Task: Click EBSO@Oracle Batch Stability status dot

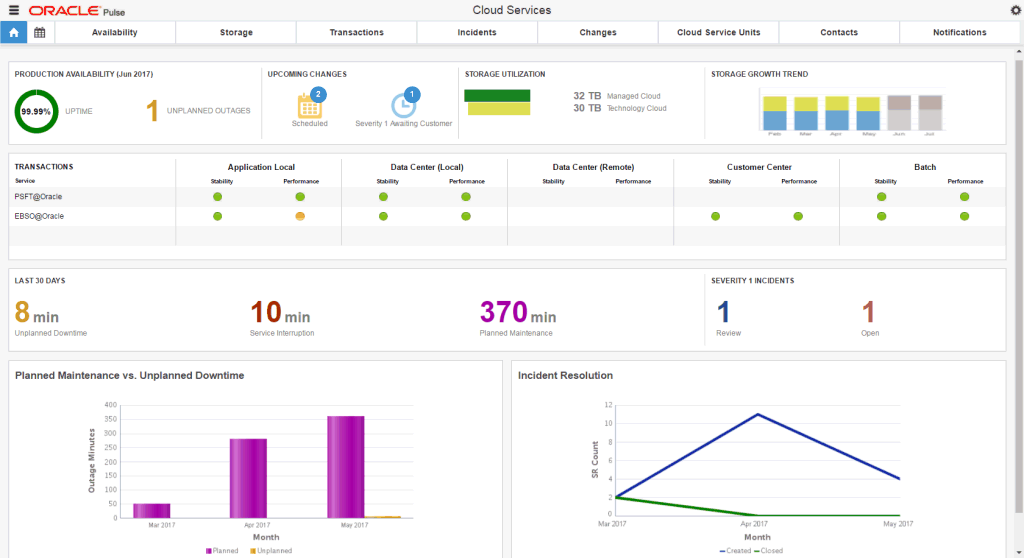Action: click(x=882, y=216)
